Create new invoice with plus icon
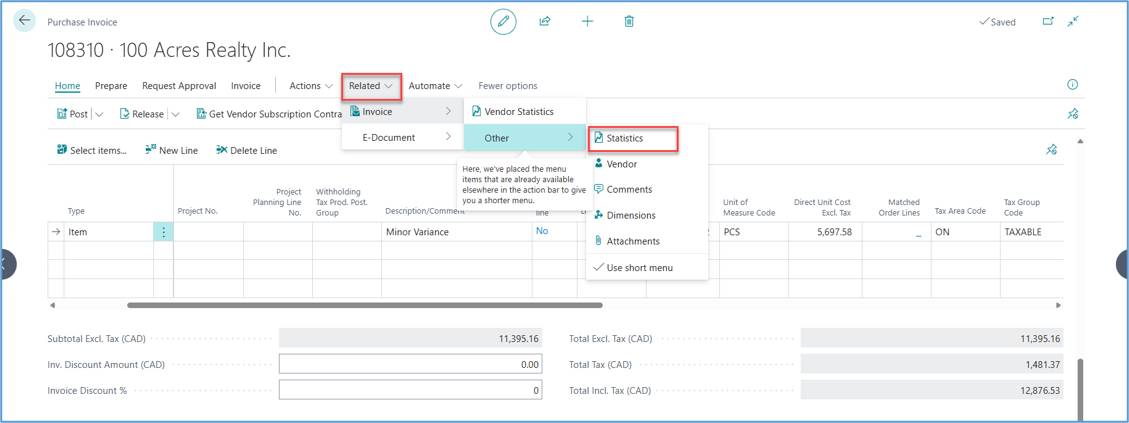The image size is (1129, 423). tap(588, 22)
